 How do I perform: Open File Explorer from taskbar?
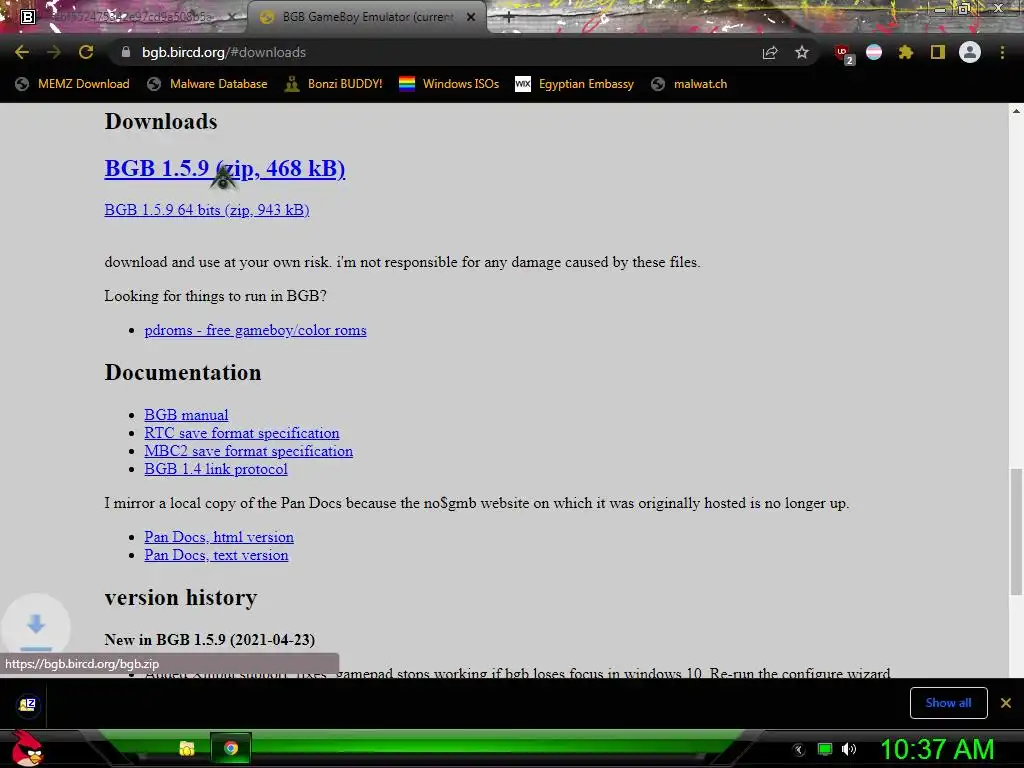click(x=187, y=748)
